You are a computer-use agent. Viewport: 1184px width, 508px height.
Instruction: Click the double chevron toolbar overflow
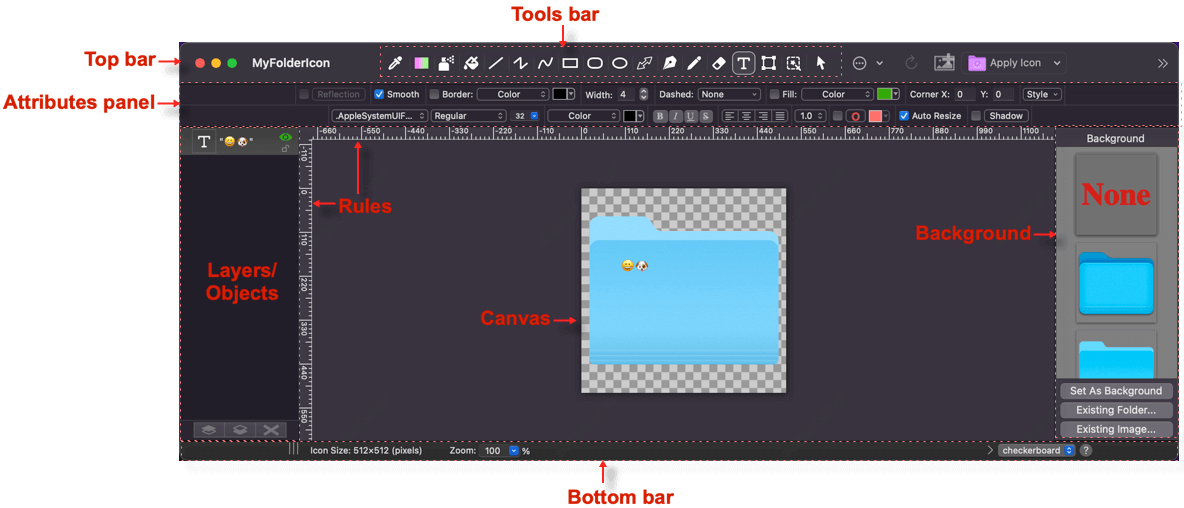tap(1163, 63)
